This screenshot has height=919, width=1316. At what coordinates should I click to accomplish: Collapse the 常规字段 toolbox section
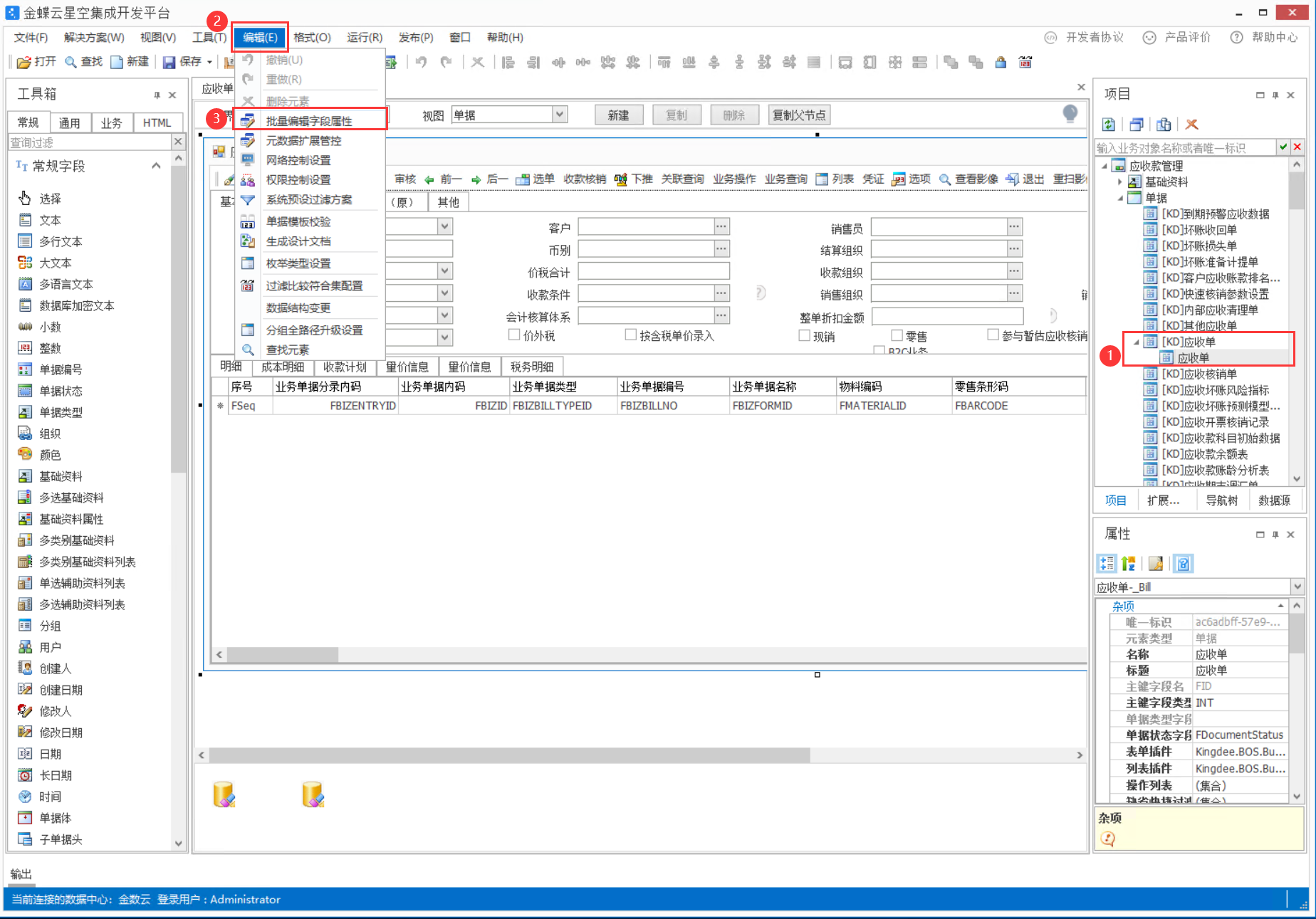pos(156,166)
